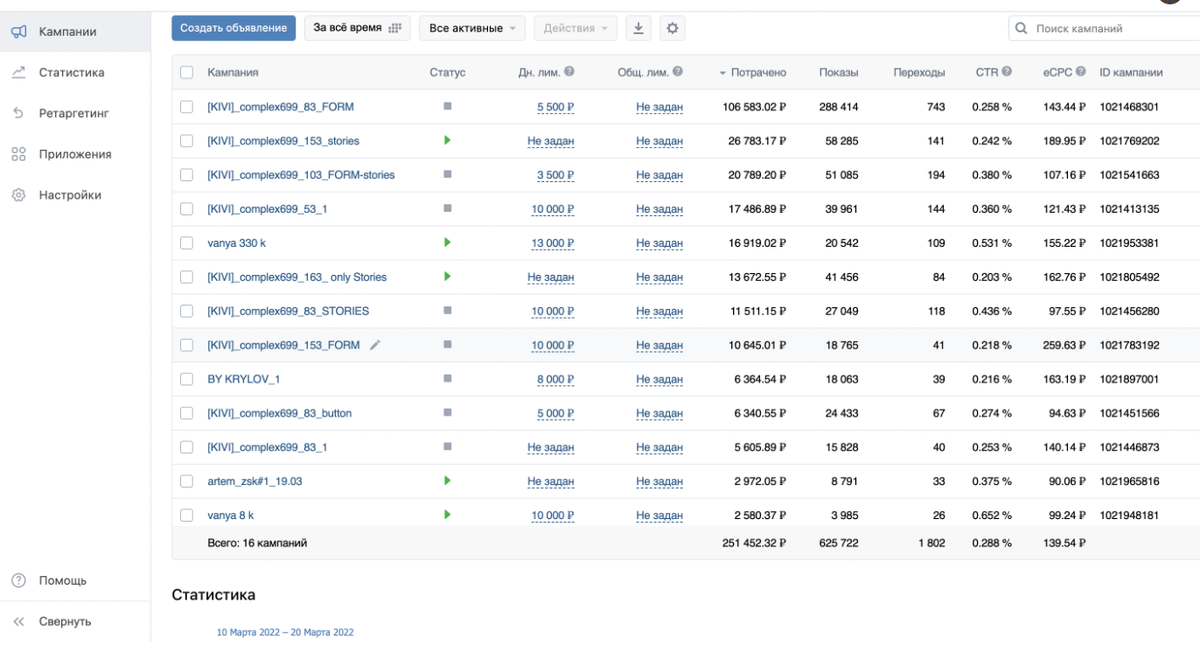Click stopped status icon for [KIVI]_complex699_83_button
Screen dimensions: 1200x653
[447, 412]
